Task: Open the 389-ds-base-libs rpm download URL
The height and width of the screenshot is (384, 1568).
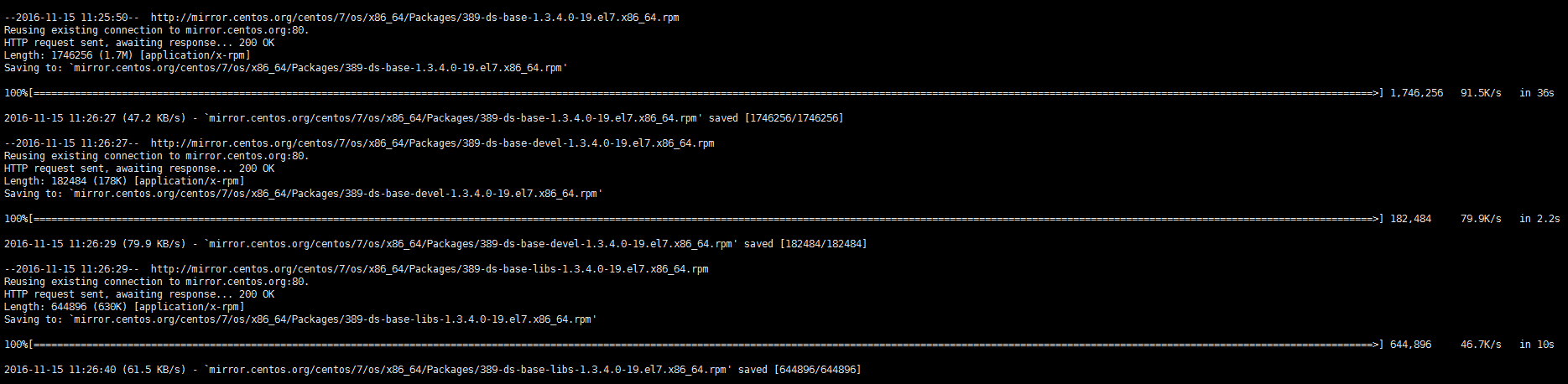Action: 430,269
